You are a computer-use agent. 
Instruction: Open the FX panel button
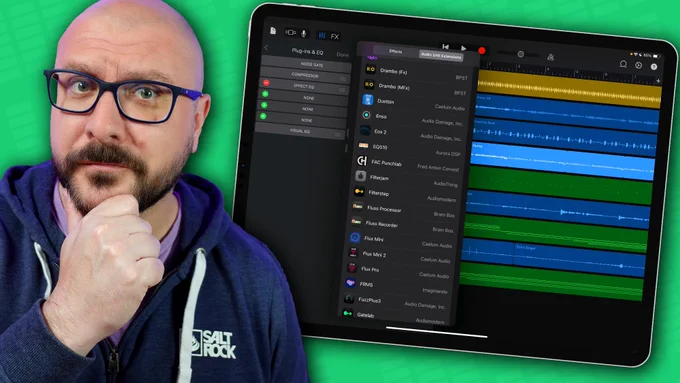334,36
